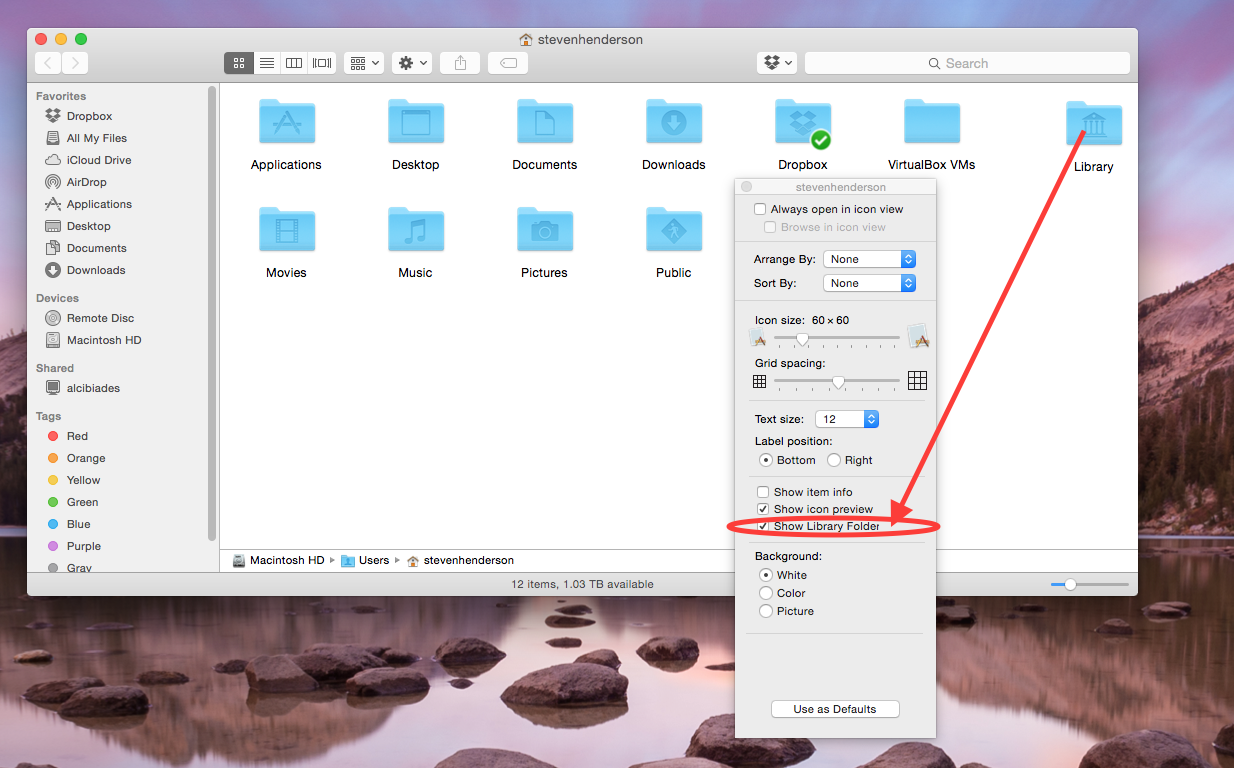Click the Share toolbar icon
The image size is (1234, 768).
click(460, 63)
